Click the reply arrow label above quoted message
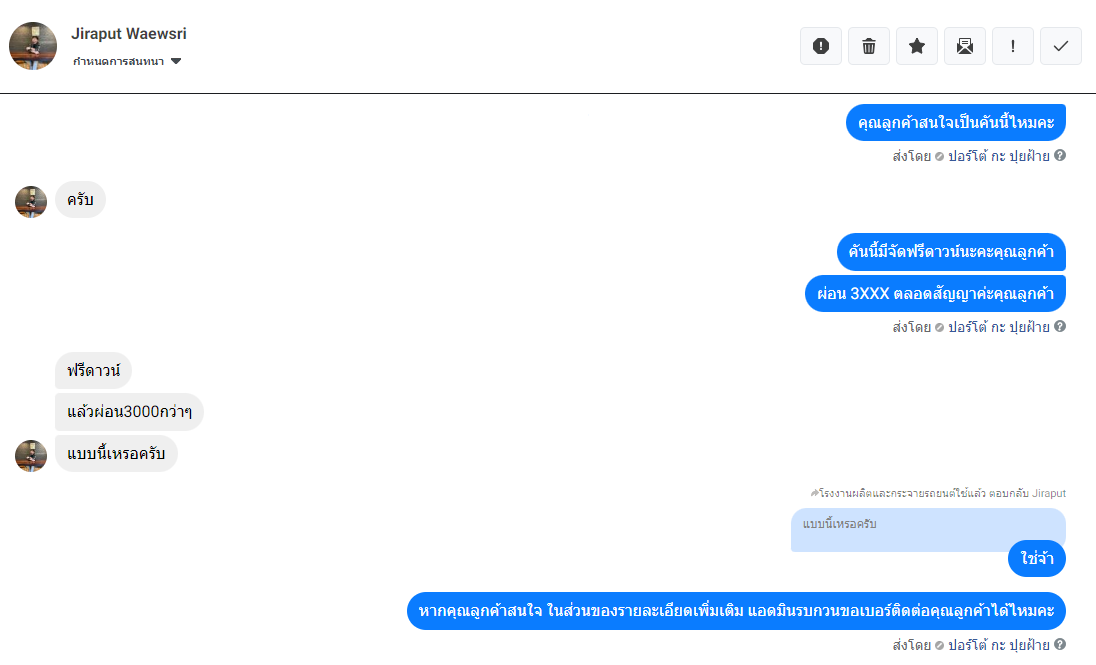The width and height of the screenshot is (1096, 665). 938,493
